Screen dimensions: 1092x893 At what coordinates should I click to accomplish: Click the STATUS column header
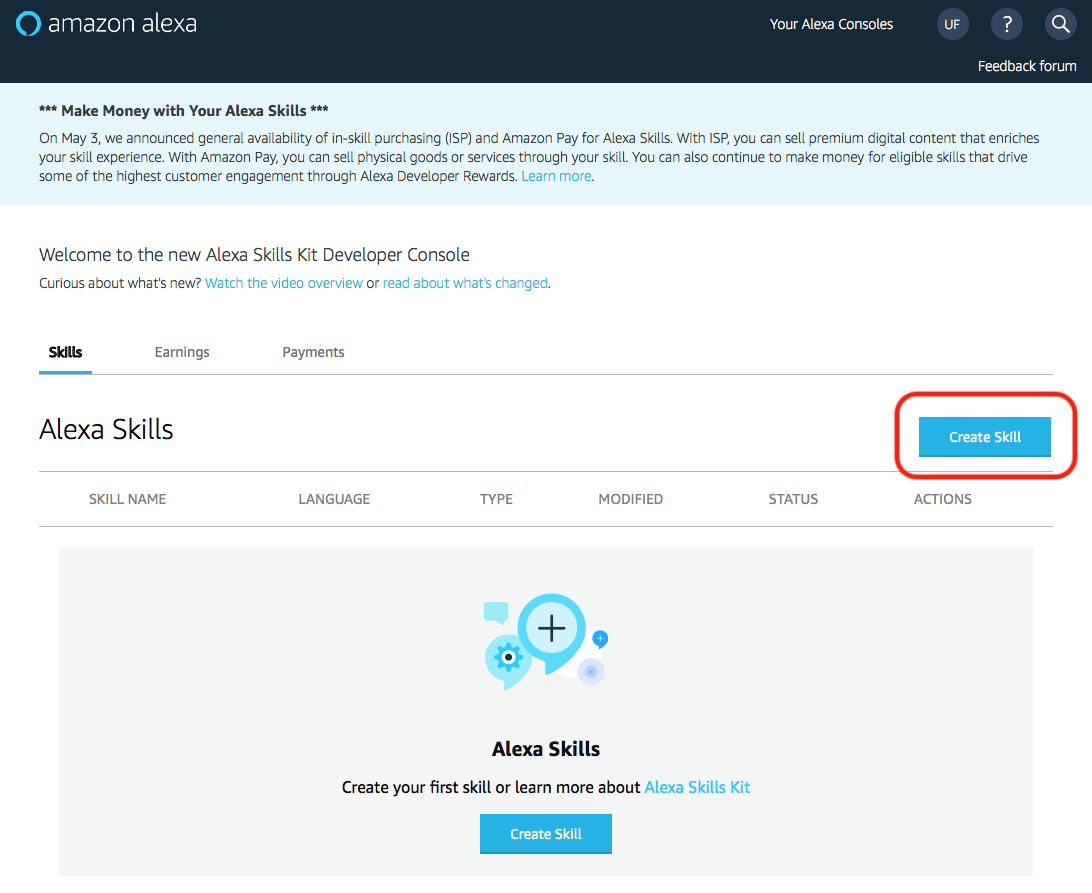coord(793,498)
